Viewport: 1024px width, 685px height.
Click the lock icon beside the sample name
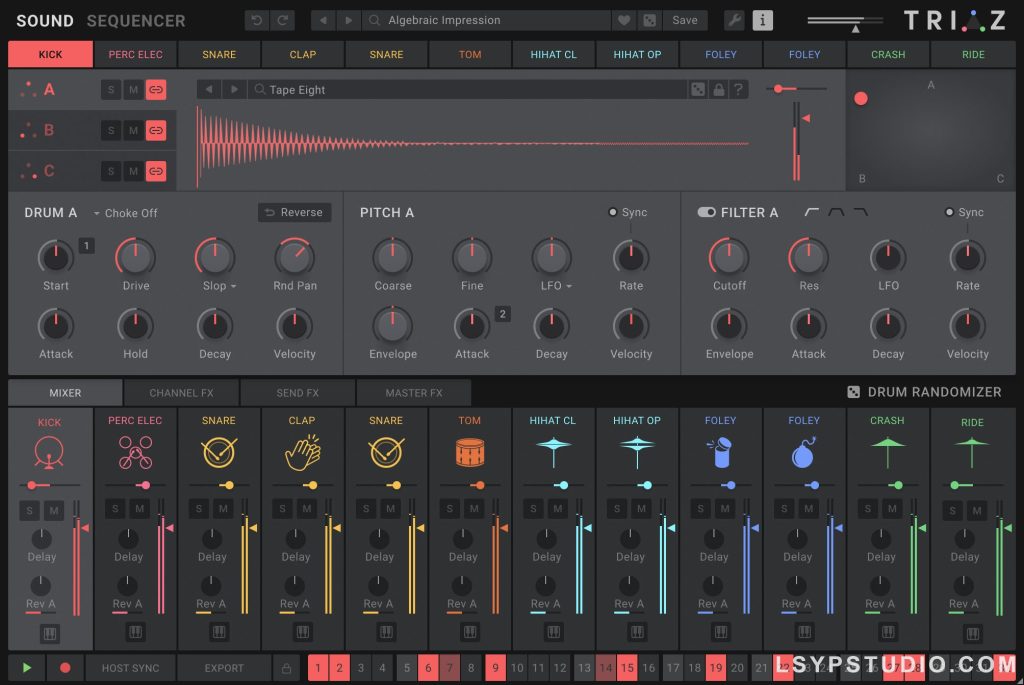tap(718, 89)
